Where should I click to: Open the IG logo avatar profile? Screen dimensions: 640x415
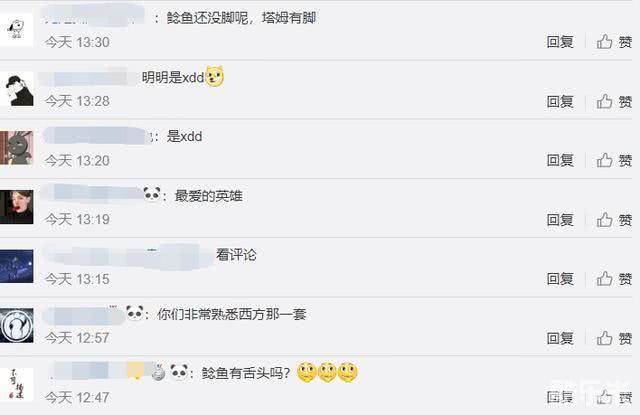16,325
